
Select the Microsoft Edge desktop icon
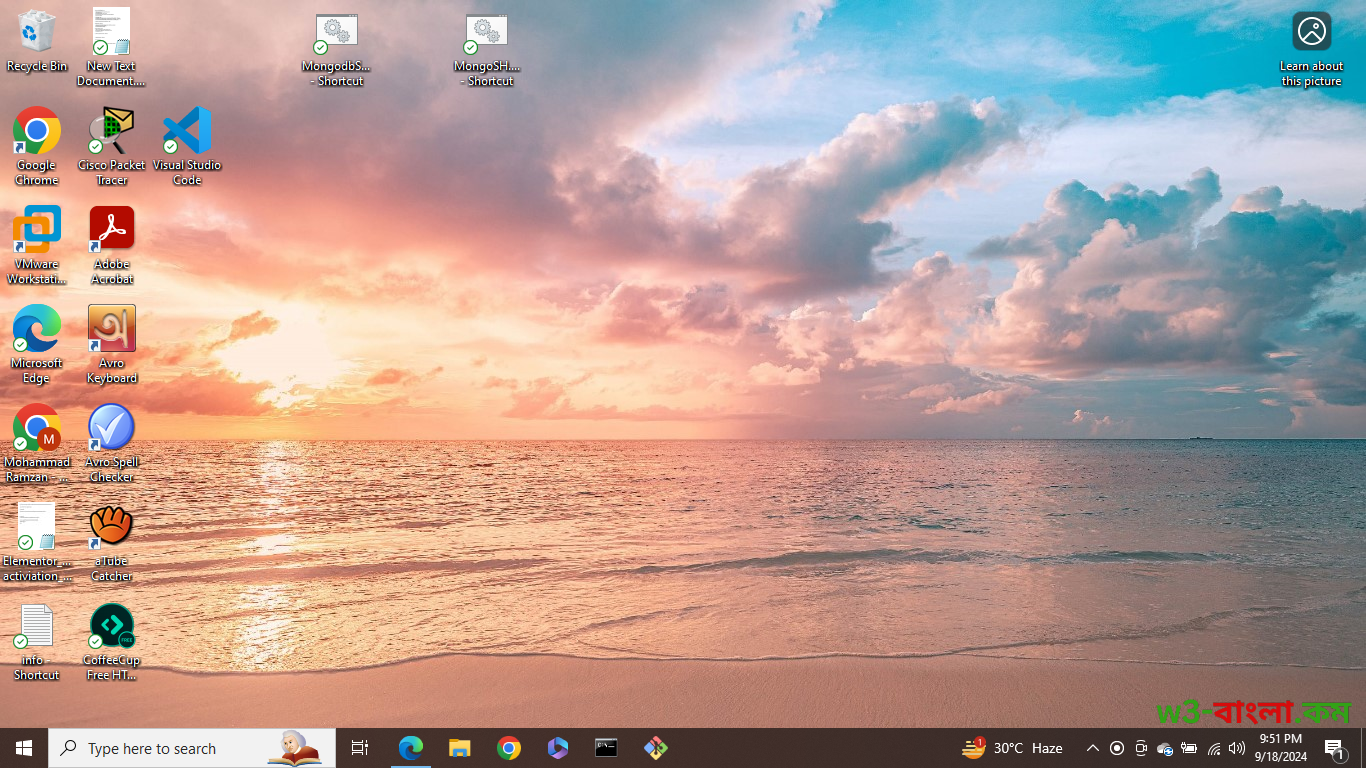point(37,344)
